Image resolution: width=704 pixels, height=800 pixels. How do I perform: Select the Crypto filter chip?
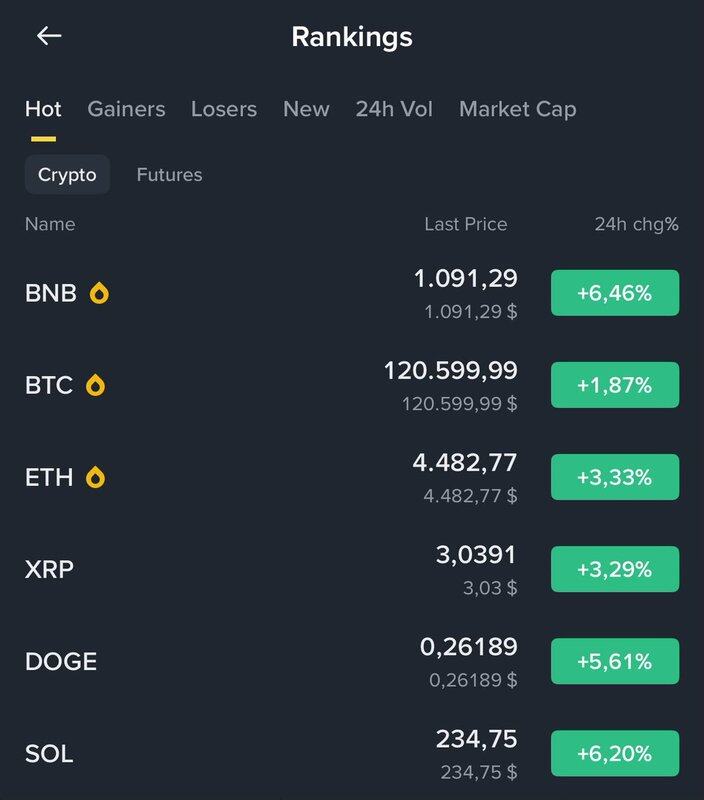click(x=67, y=175)
